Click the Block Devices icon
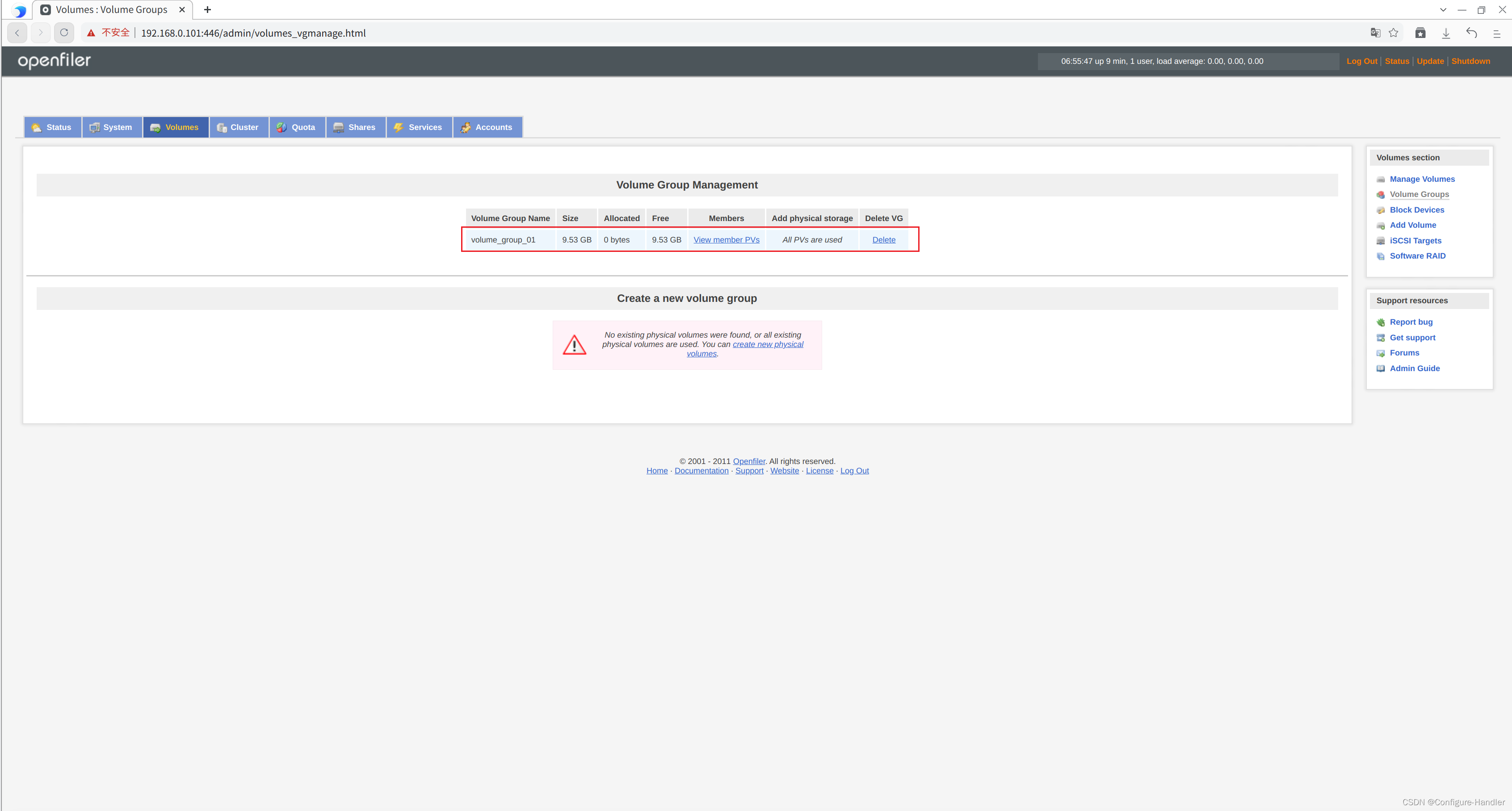Screen dimensions: 1512x811 pyautogui.click(x=1382, y=209)
